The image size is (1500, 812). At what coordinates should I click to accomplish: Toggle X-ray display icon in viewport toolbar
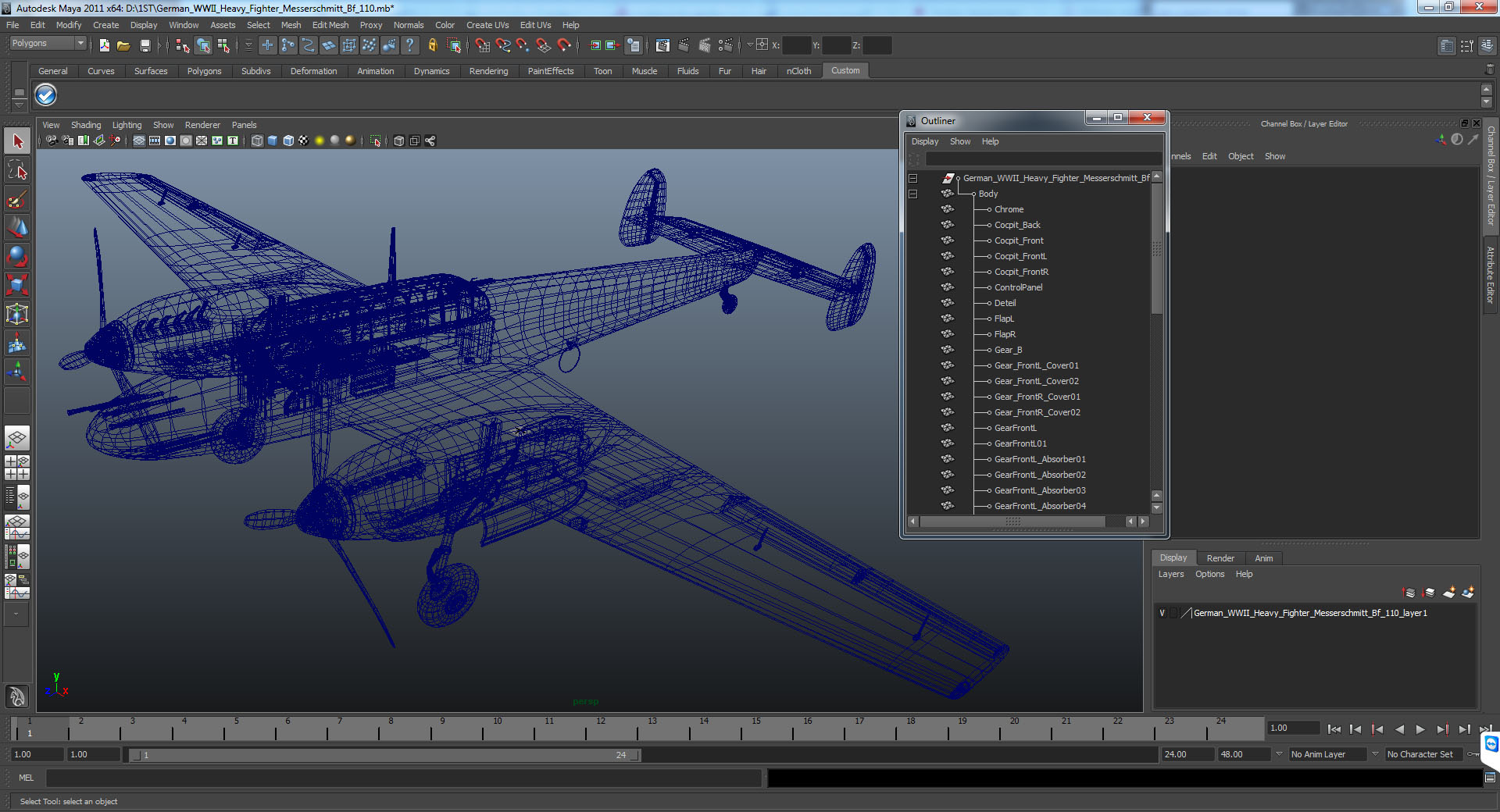pos(399,141)
